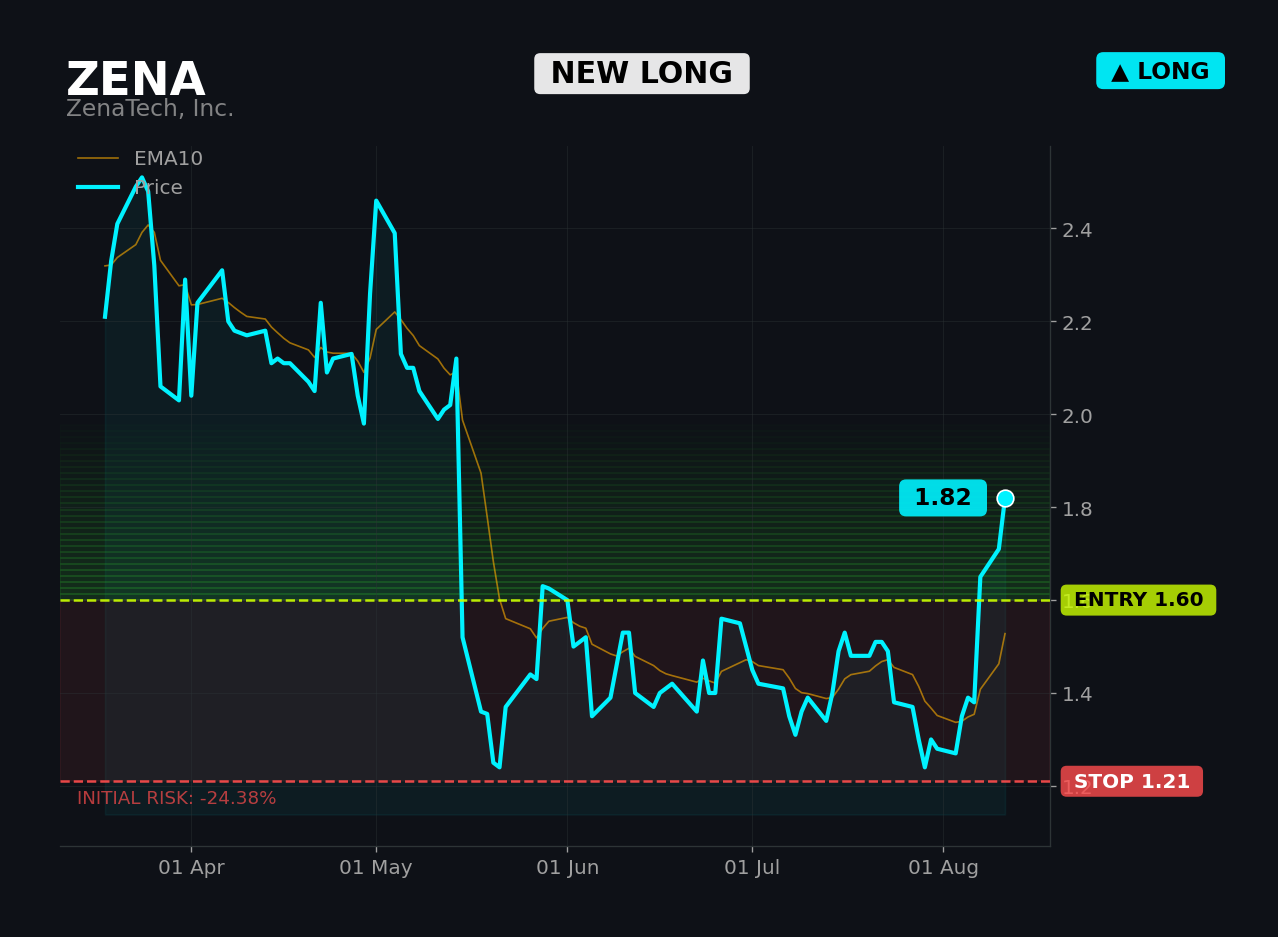
Task: Click the EMA10 legend entry
Action: pyautogui.click(x=140, y=159)
